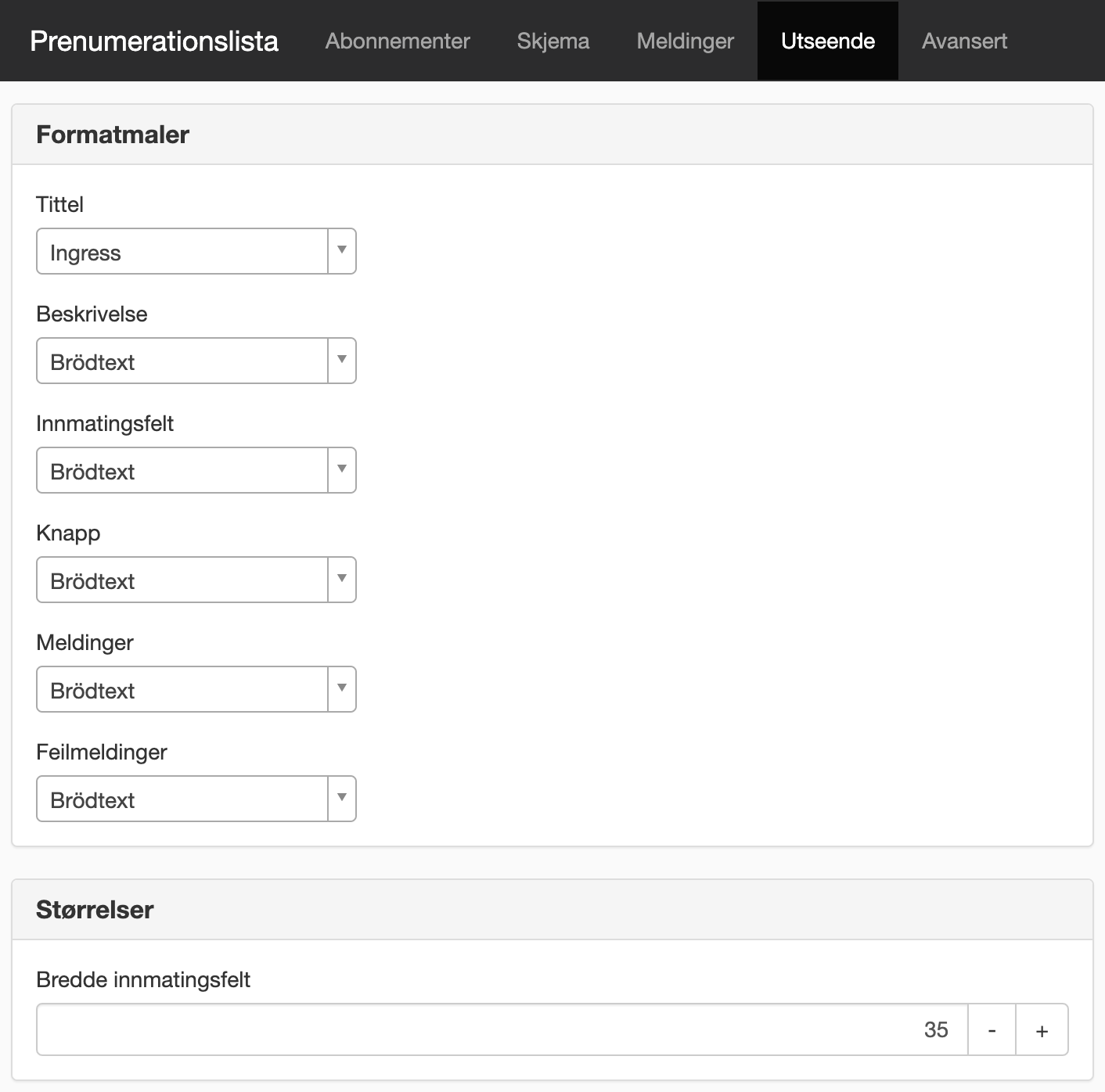Viewport: 1105px width, 1092px height.
Task: Open the Beskrivelse format dropdown
Action: tap(196, 361)
